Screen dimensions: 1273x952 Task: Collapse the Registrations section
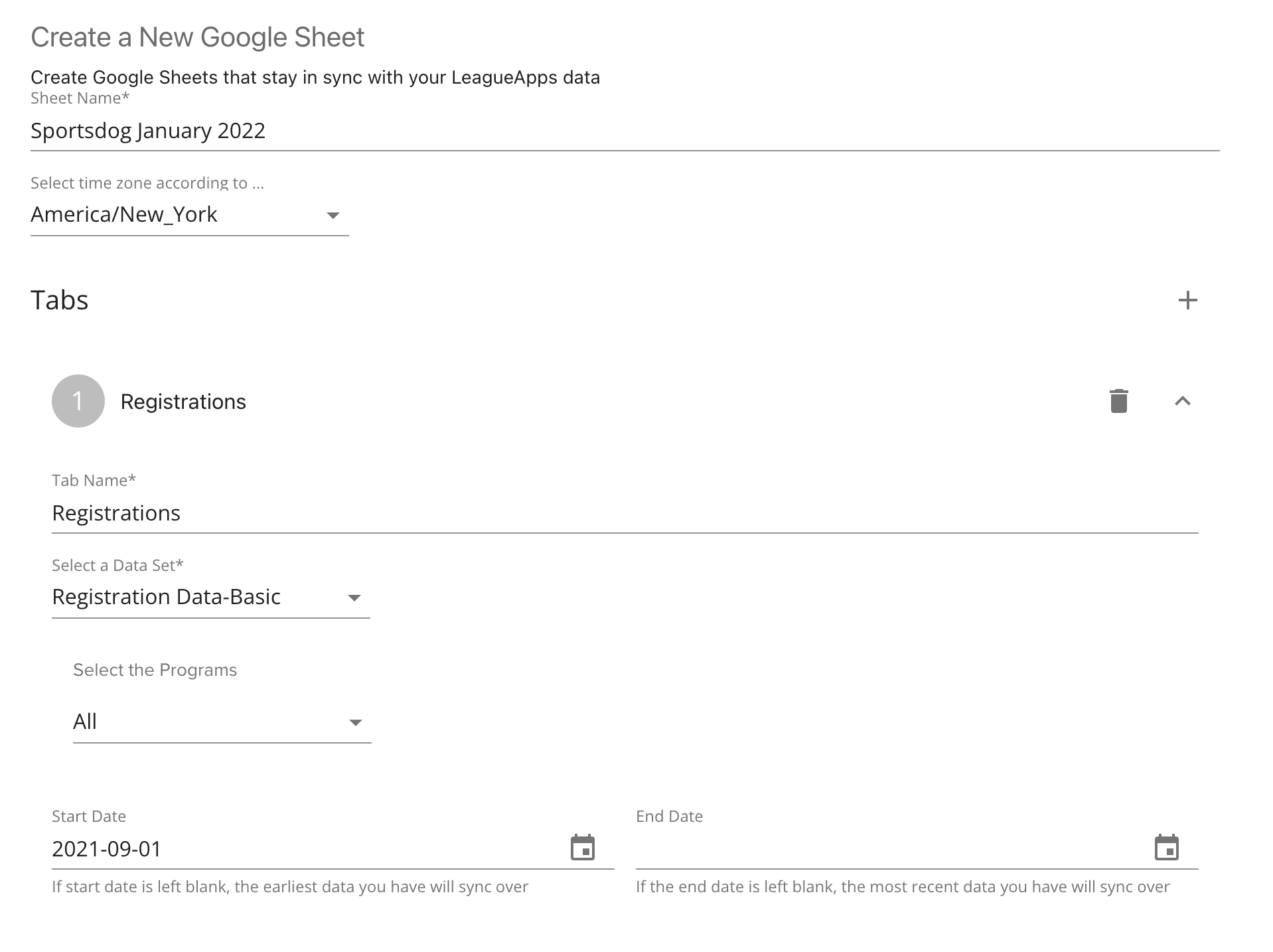point(1184,401)
